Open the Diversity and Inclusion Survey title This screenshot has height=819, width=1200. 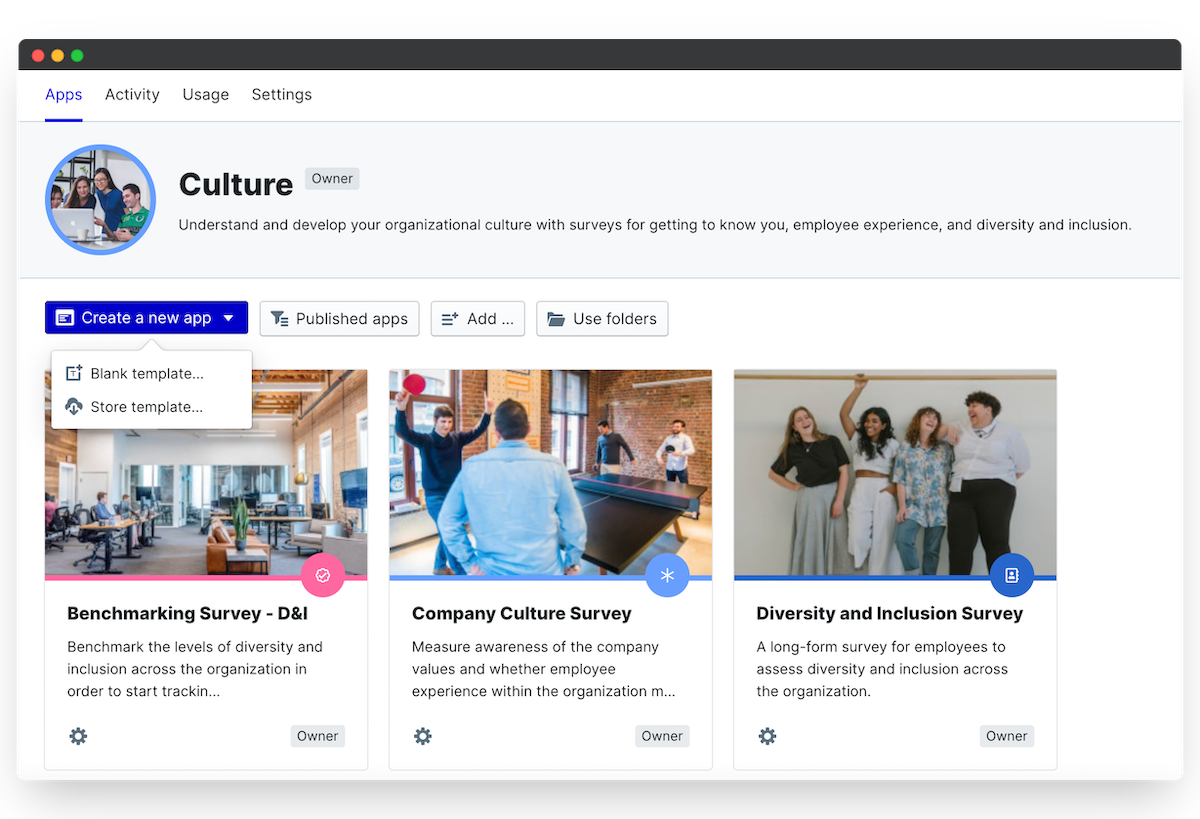889,613
